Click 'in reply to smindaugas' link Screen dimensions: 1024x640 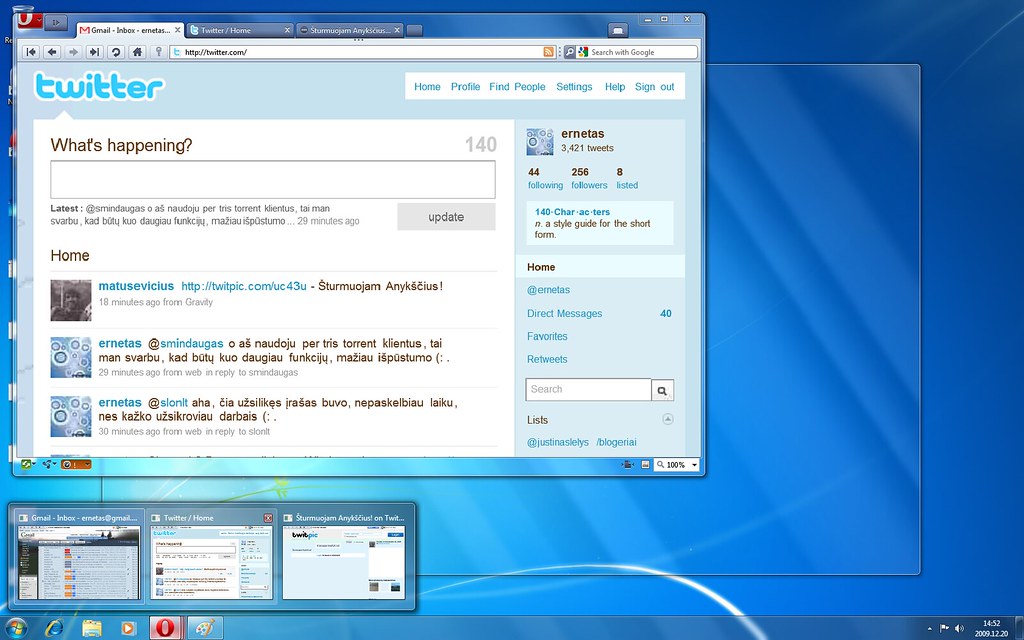click(251, 373)
